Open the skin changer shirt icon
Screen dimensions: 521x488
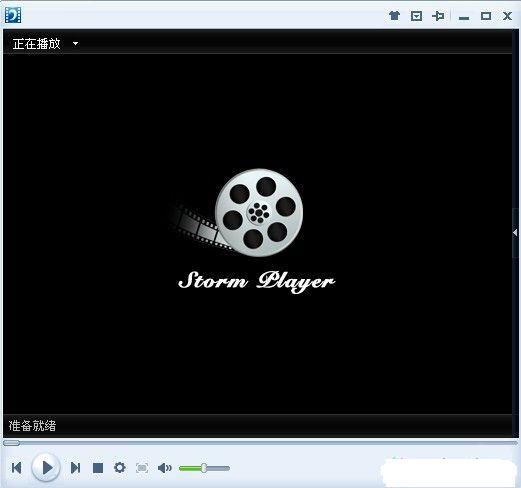click(x=394, y=15)
